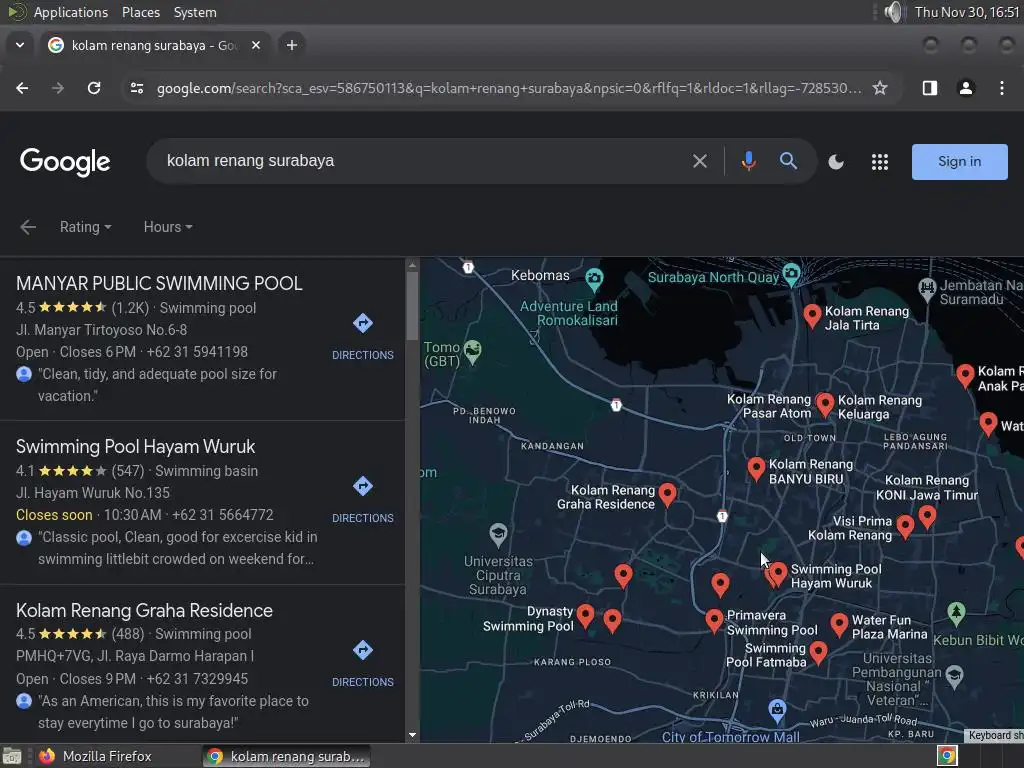Open site information icon in address bar

(136, 88)
